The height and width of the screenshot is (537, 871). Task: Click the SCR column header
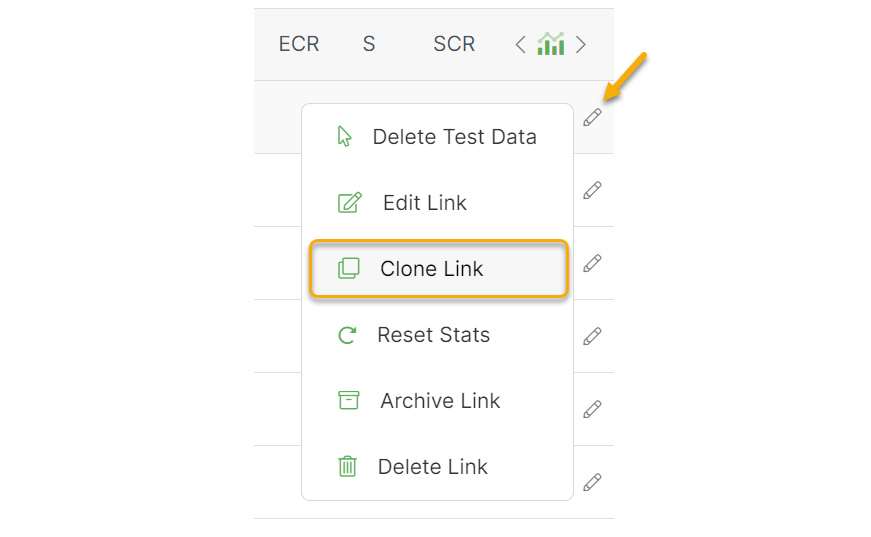(x=454, y=44)
